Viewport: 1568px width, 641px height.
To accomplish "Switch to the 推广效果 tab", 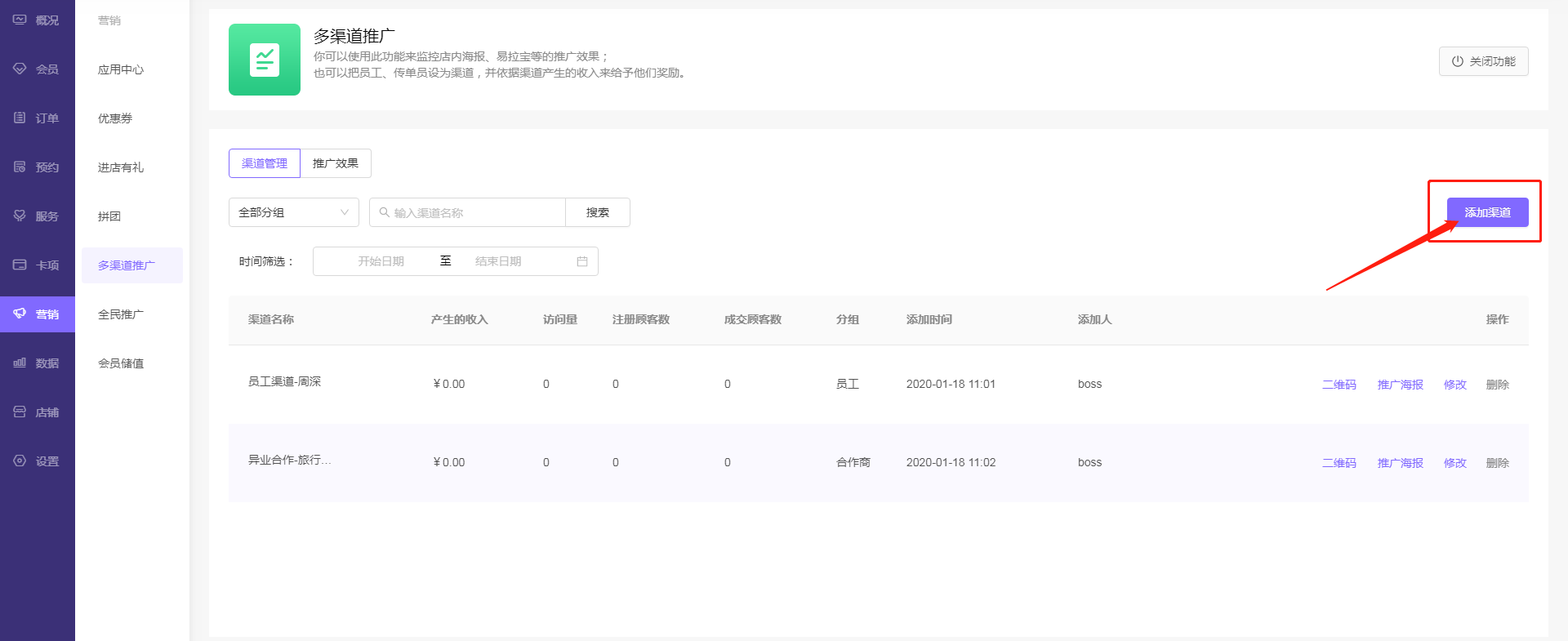I will click(x=336, y=163).
